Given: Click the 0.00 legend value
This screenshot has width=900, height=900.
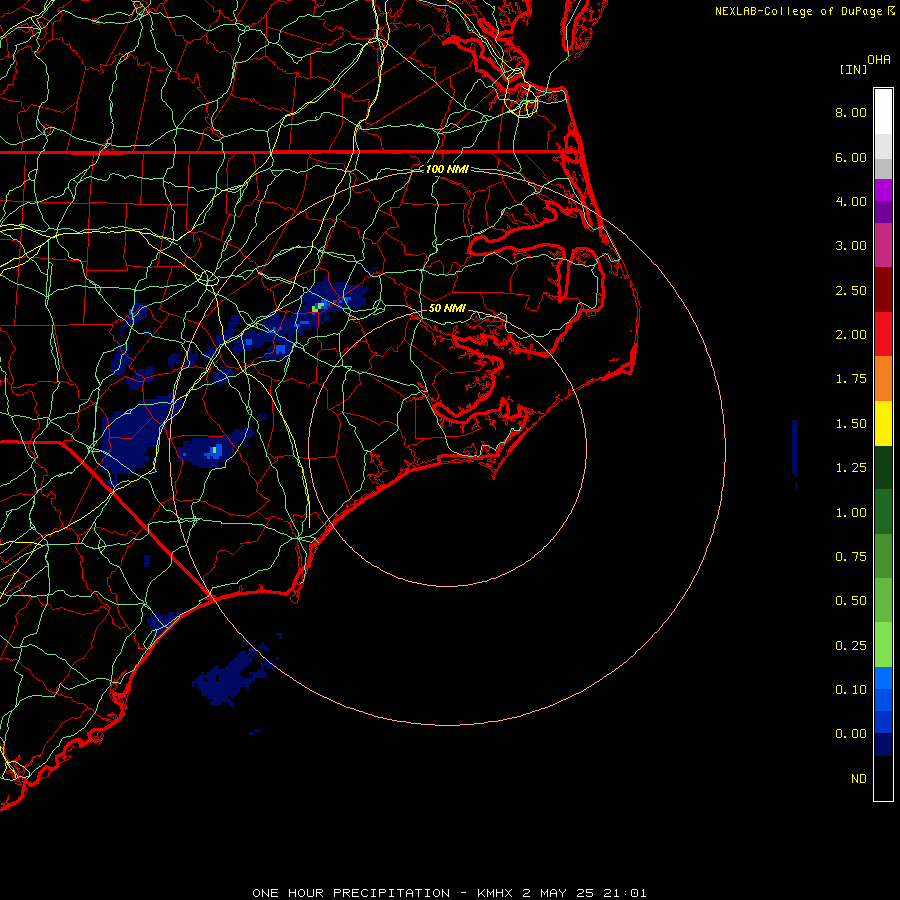Looking at the screenshot, I should click(x=851, y=734).
